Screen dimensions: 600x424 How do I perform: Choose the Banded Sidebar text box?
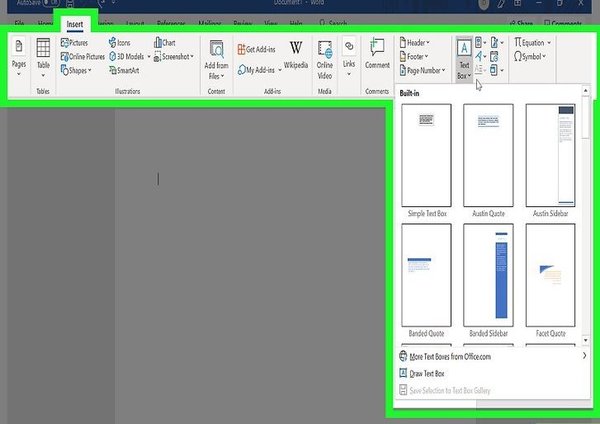pos(488,273)
